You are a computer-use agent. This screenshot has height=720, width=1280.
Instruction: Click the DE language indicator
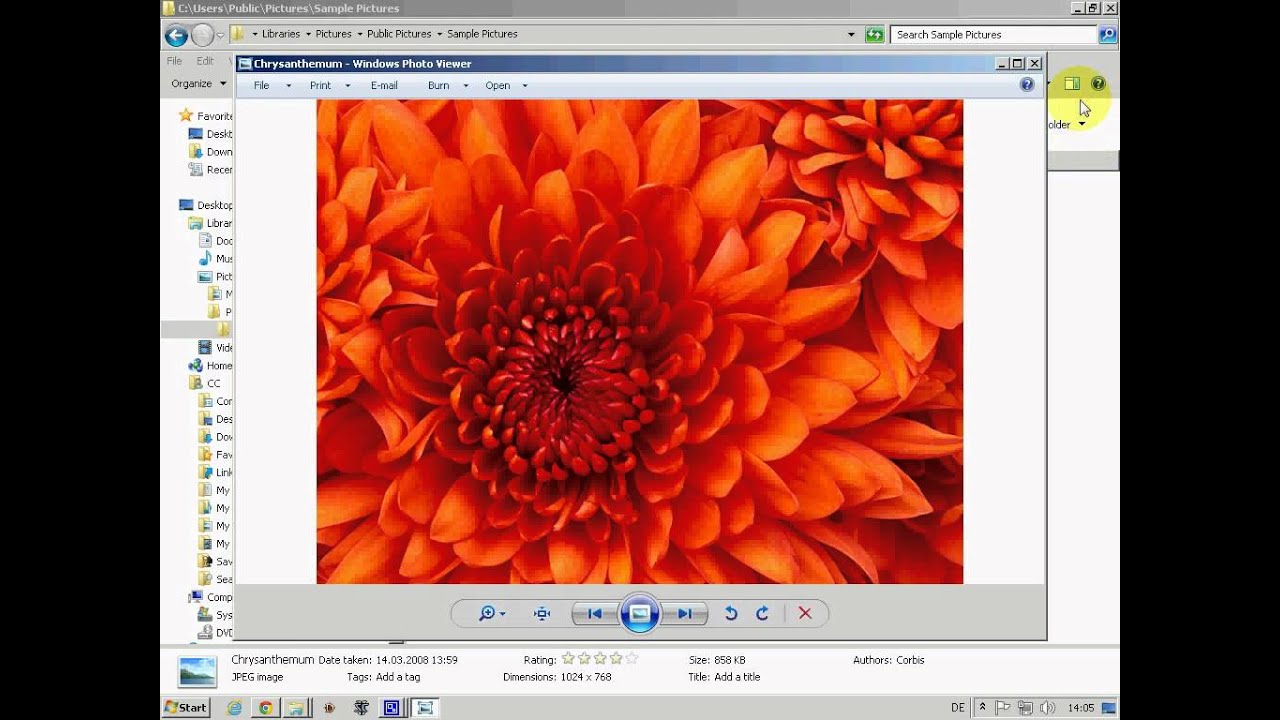pos(958,707)
